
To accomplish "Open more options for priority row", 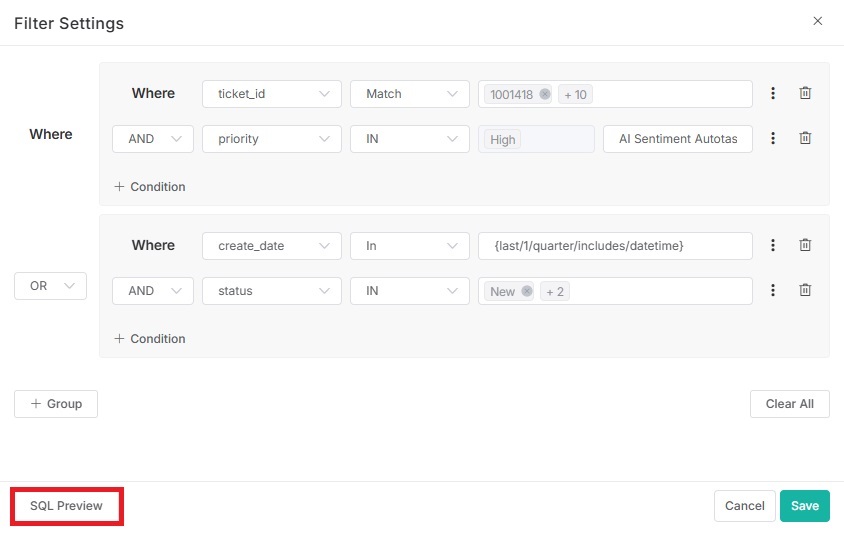I will tap(773, 139).
